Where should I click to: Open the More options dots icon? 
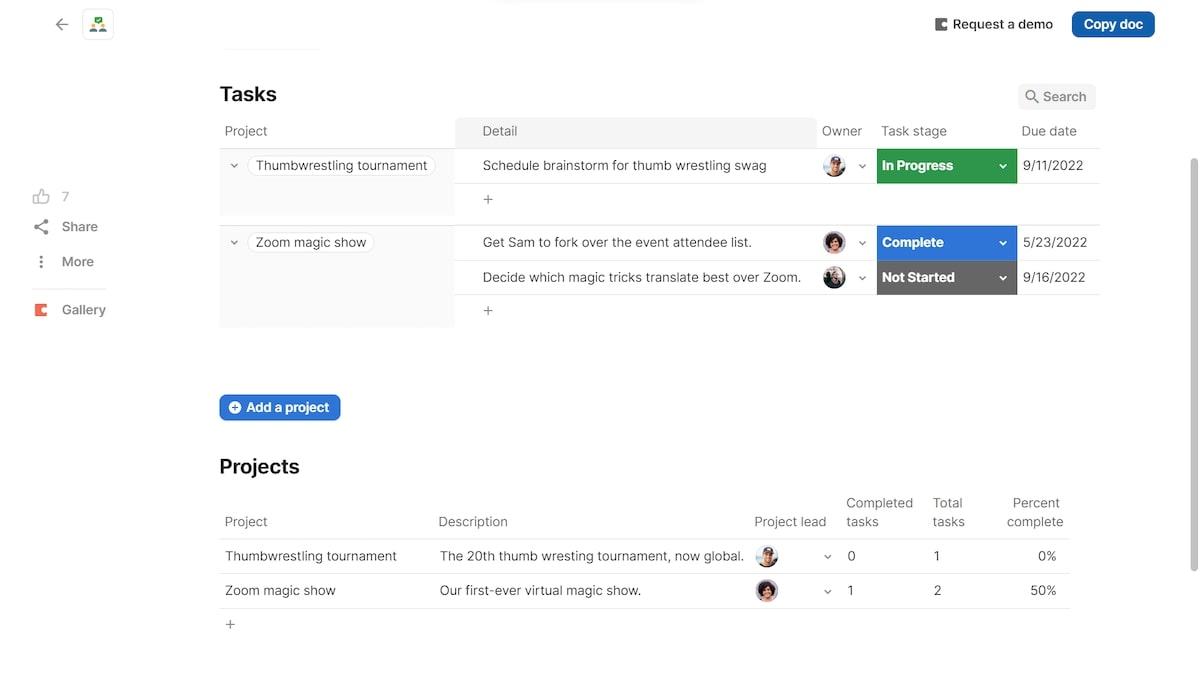[41, 262]
